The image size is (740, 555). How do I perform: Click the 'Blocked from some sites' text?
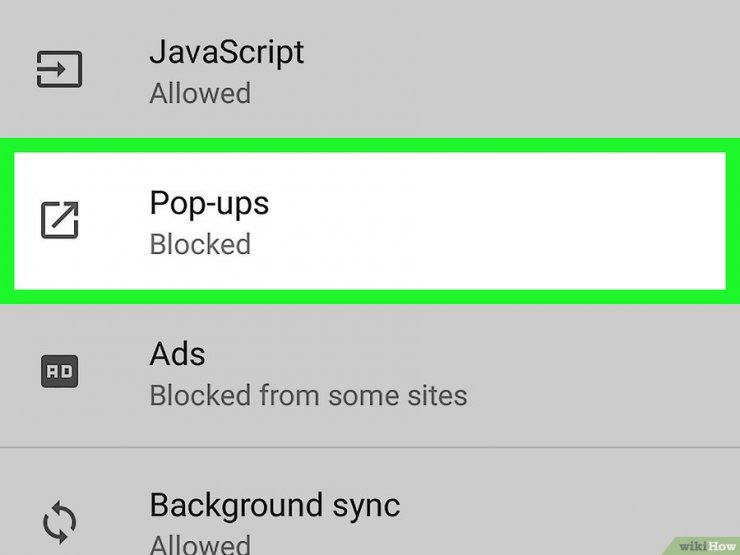point(309,395)
